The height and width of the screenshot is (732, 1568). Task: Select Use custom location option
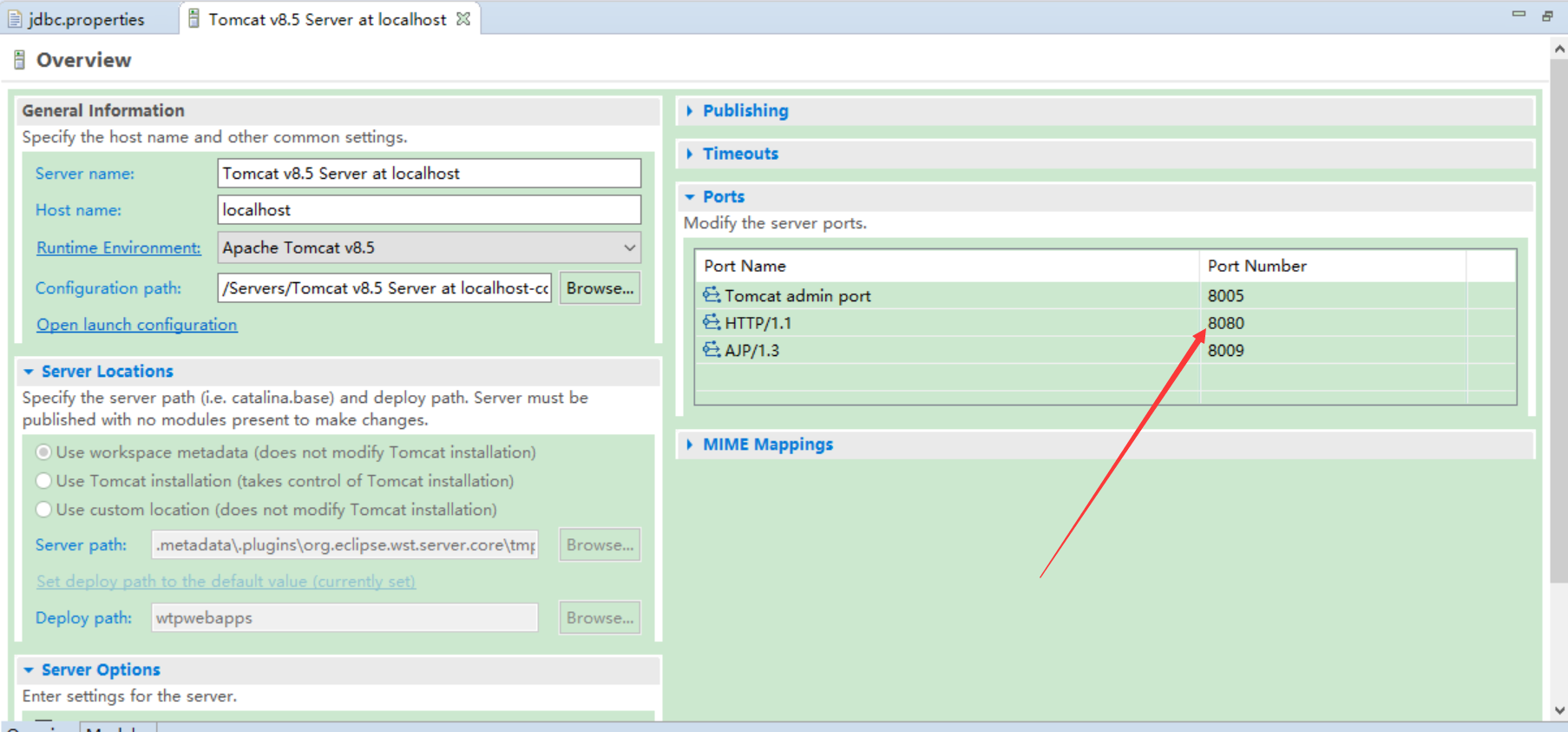(43, 509)
